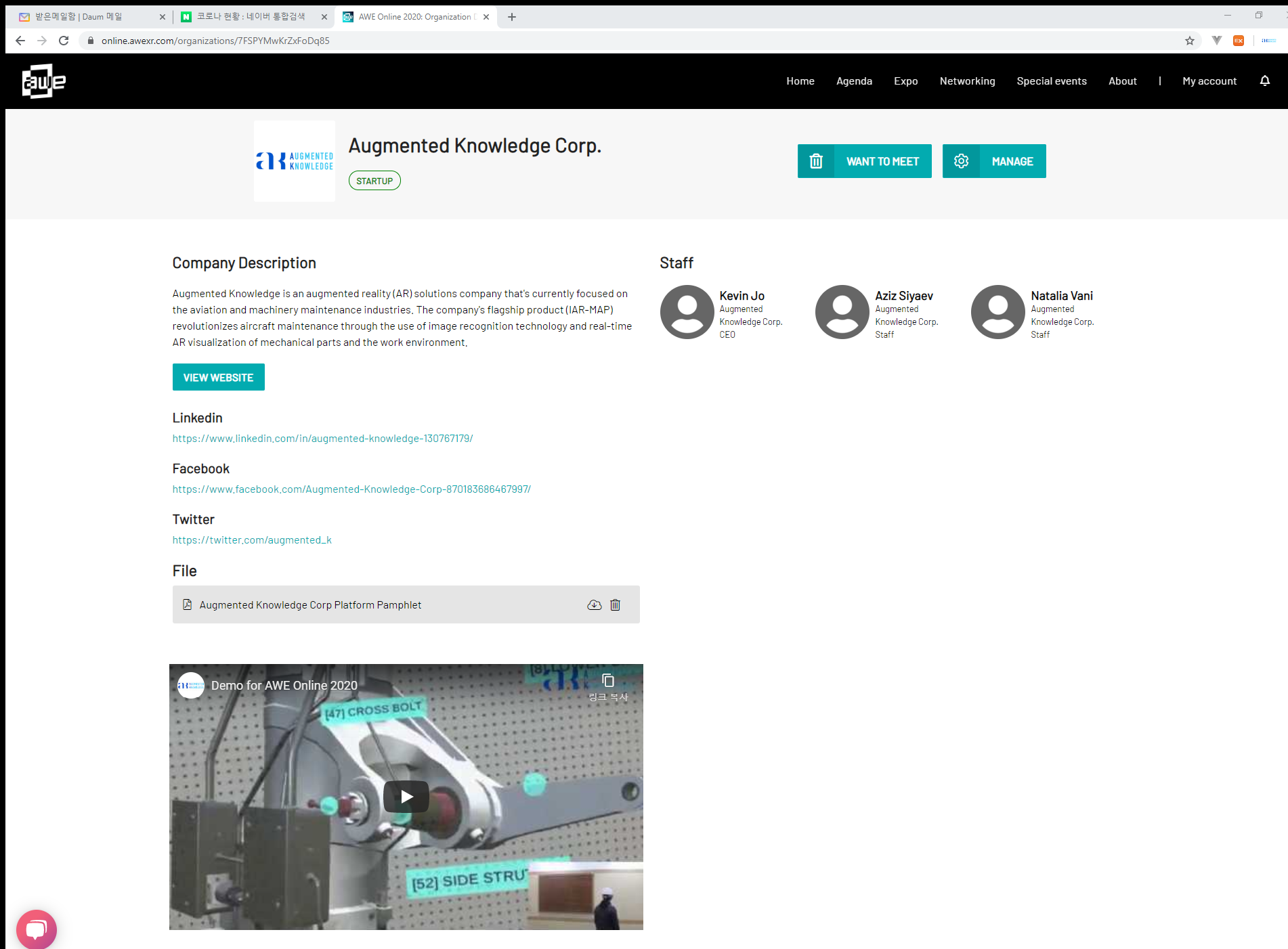Open the Facebook page link
Viewport: 1288px width, 949px height.
click(351, 489)
